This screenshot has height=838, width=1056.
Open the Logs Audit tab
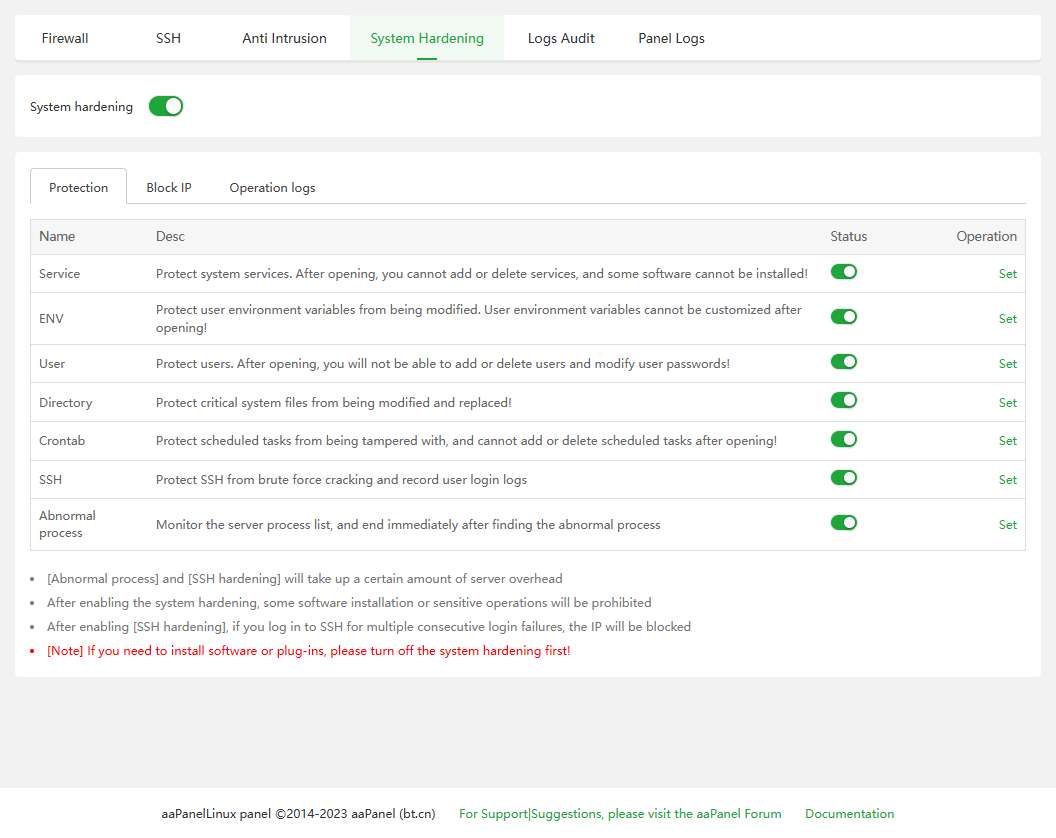coord(561,38)
